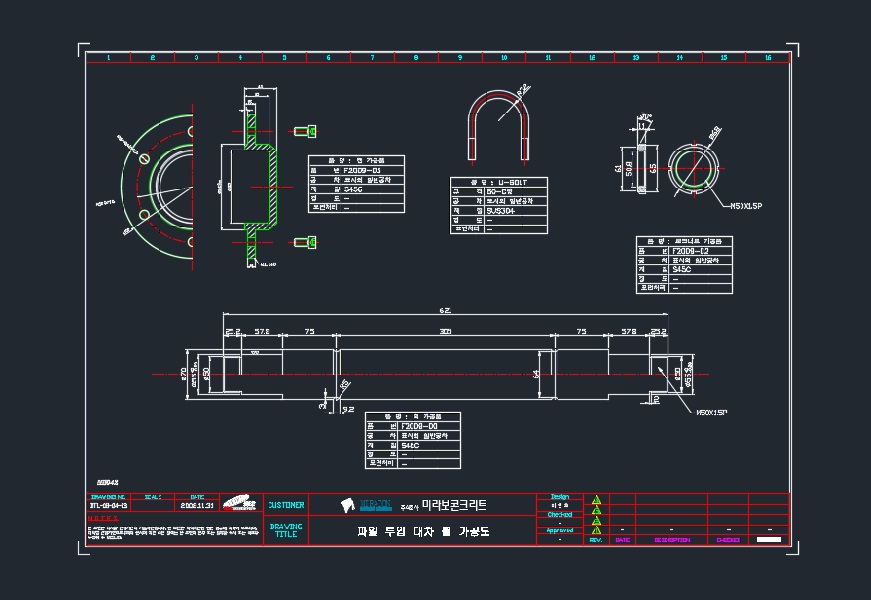Click the red stamp logo beside the date
This screenshot has height=600, width=871.
tap(240, 503)
